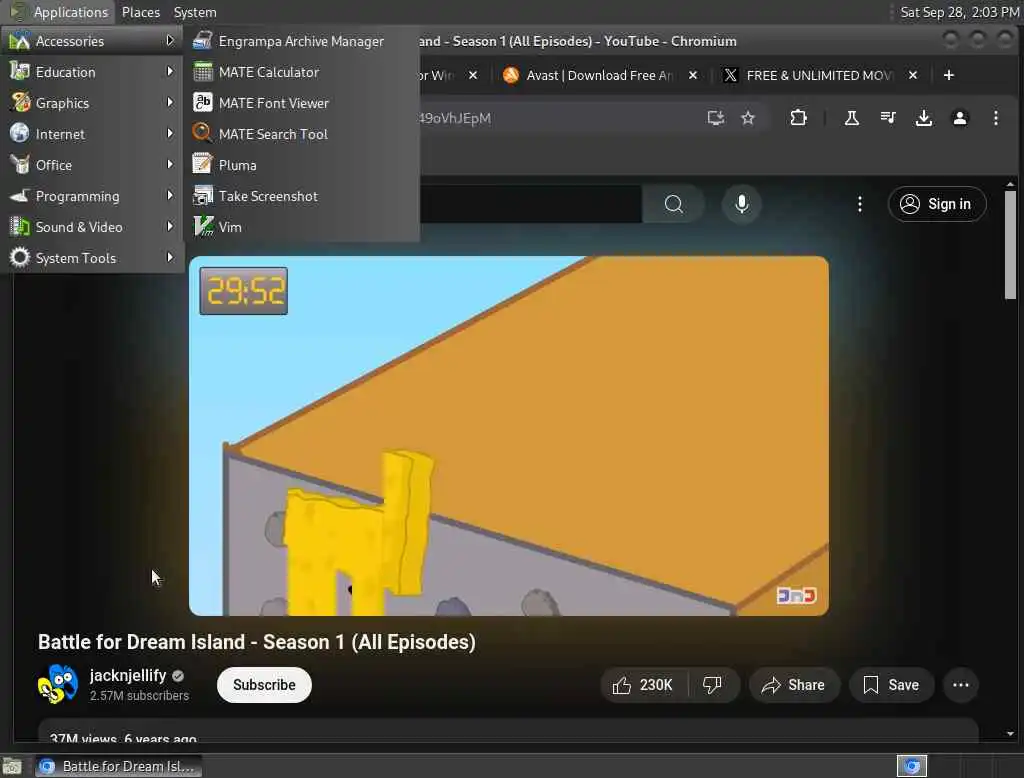Viewport: 1024px width, 778px height.
Task: Click the install app icon in address bar
Action: (x=716, y=118)
